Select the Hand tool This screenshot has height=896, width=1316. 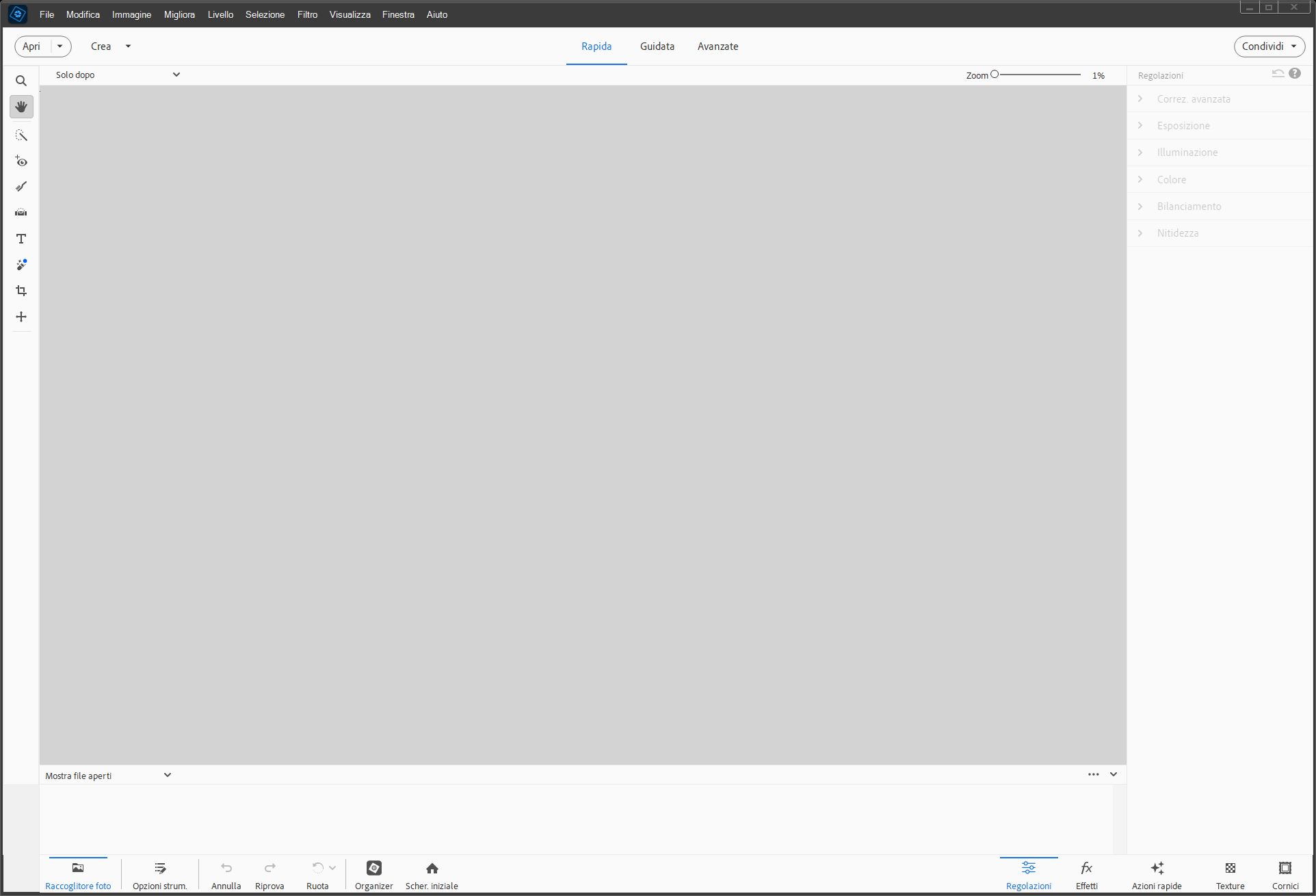(x=21, y=107)
